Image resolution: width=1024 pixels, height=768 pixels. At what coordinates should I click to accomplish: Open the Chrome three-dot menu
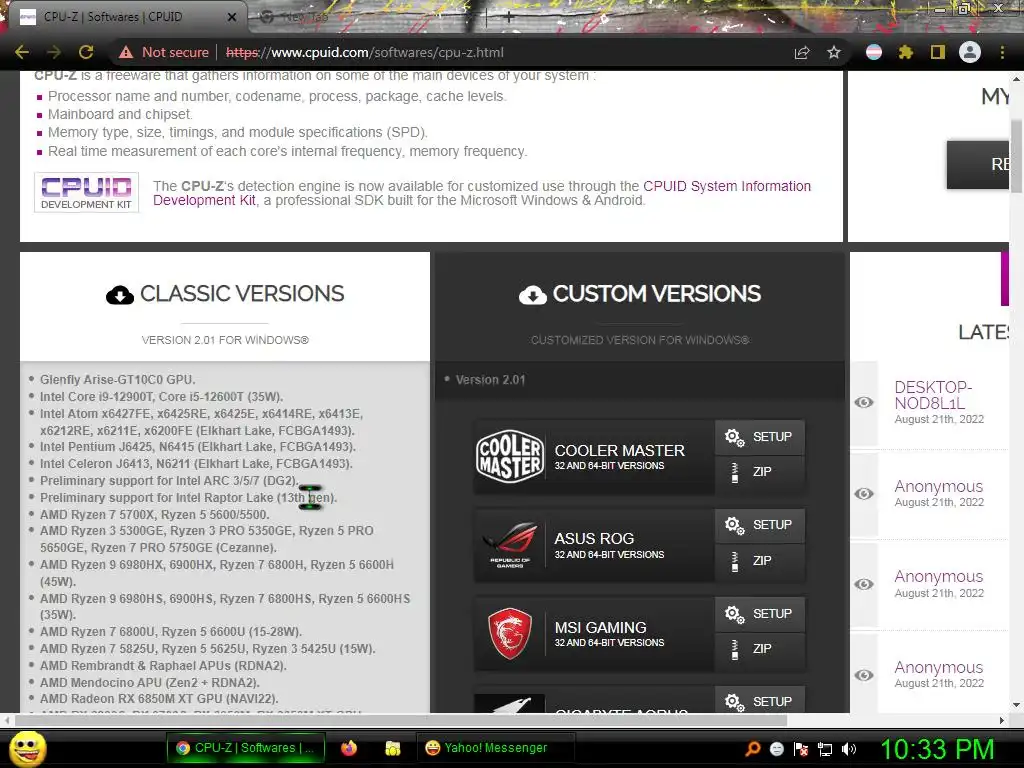point(1002,52)
